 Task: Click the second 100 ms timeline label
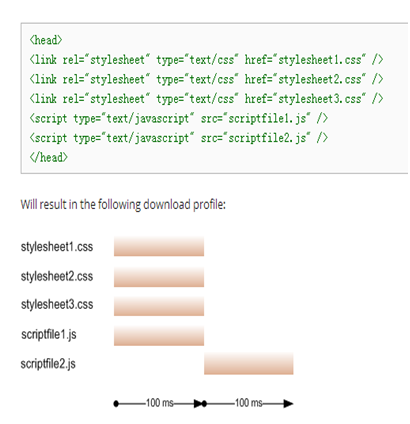249,403
